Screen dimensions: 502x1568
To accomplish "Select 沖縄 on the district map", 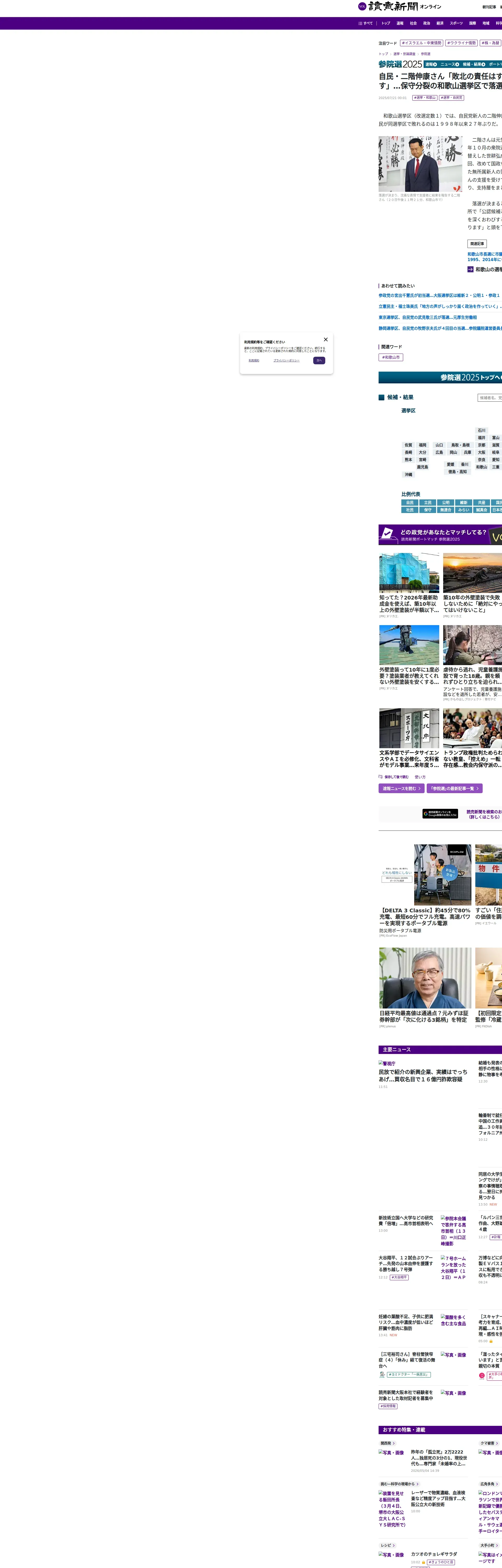I will (x=408, y=475).
